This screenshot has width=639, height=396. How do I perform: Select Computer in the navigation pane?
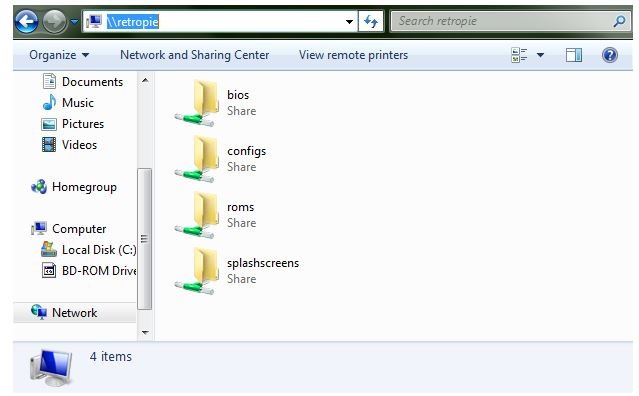click(x=79, y=229)
